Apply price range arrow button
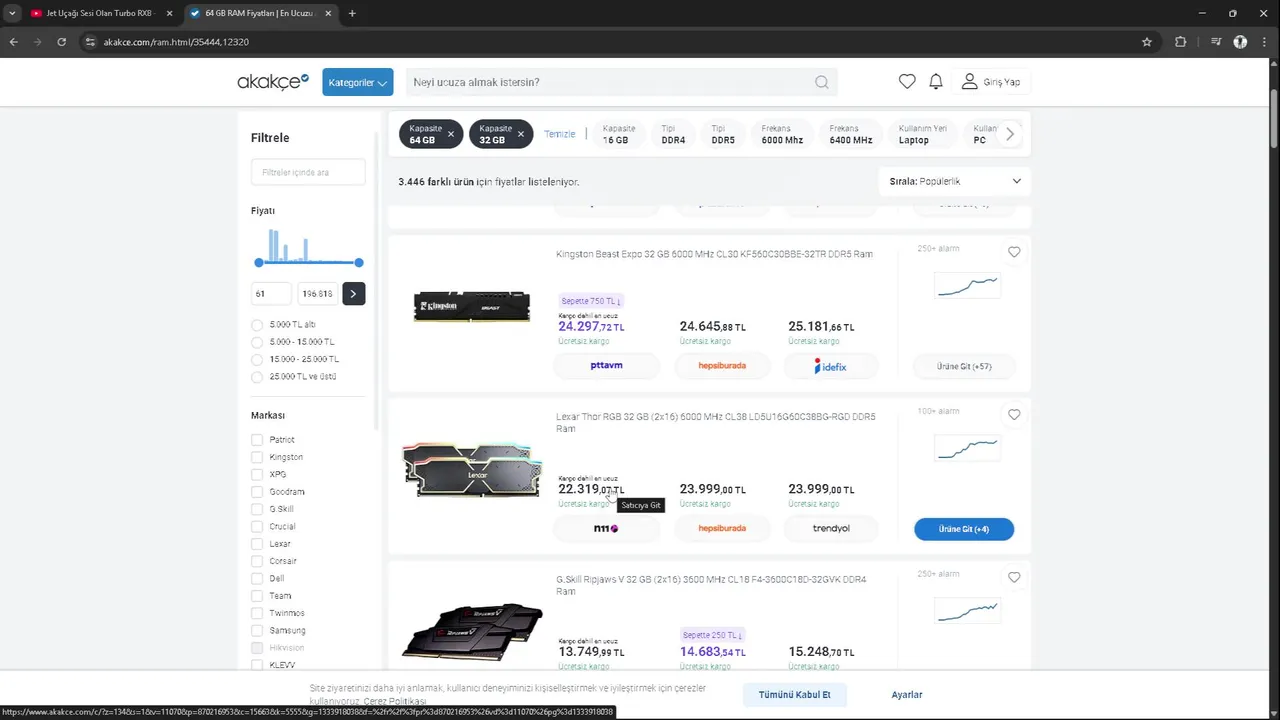1280x720 pixels. coord(353,293)
